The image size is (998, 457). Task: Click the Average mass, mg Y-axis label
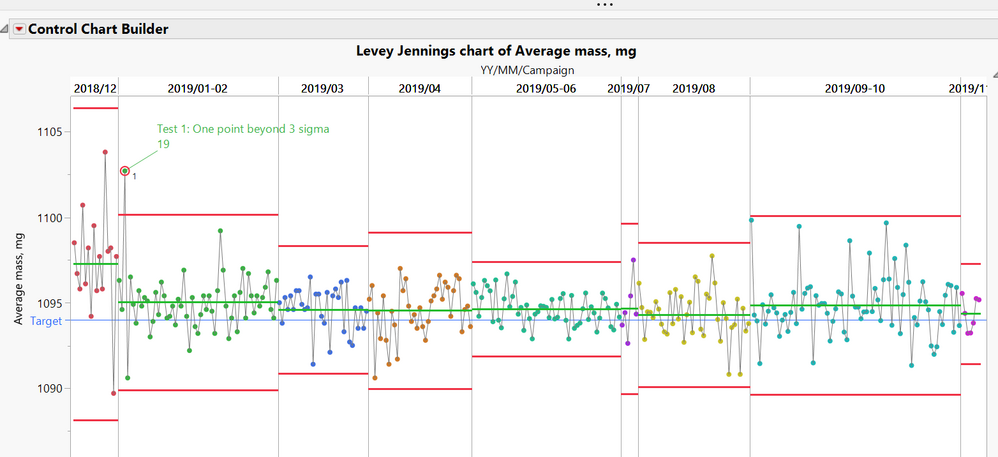(x=20, y=278)
